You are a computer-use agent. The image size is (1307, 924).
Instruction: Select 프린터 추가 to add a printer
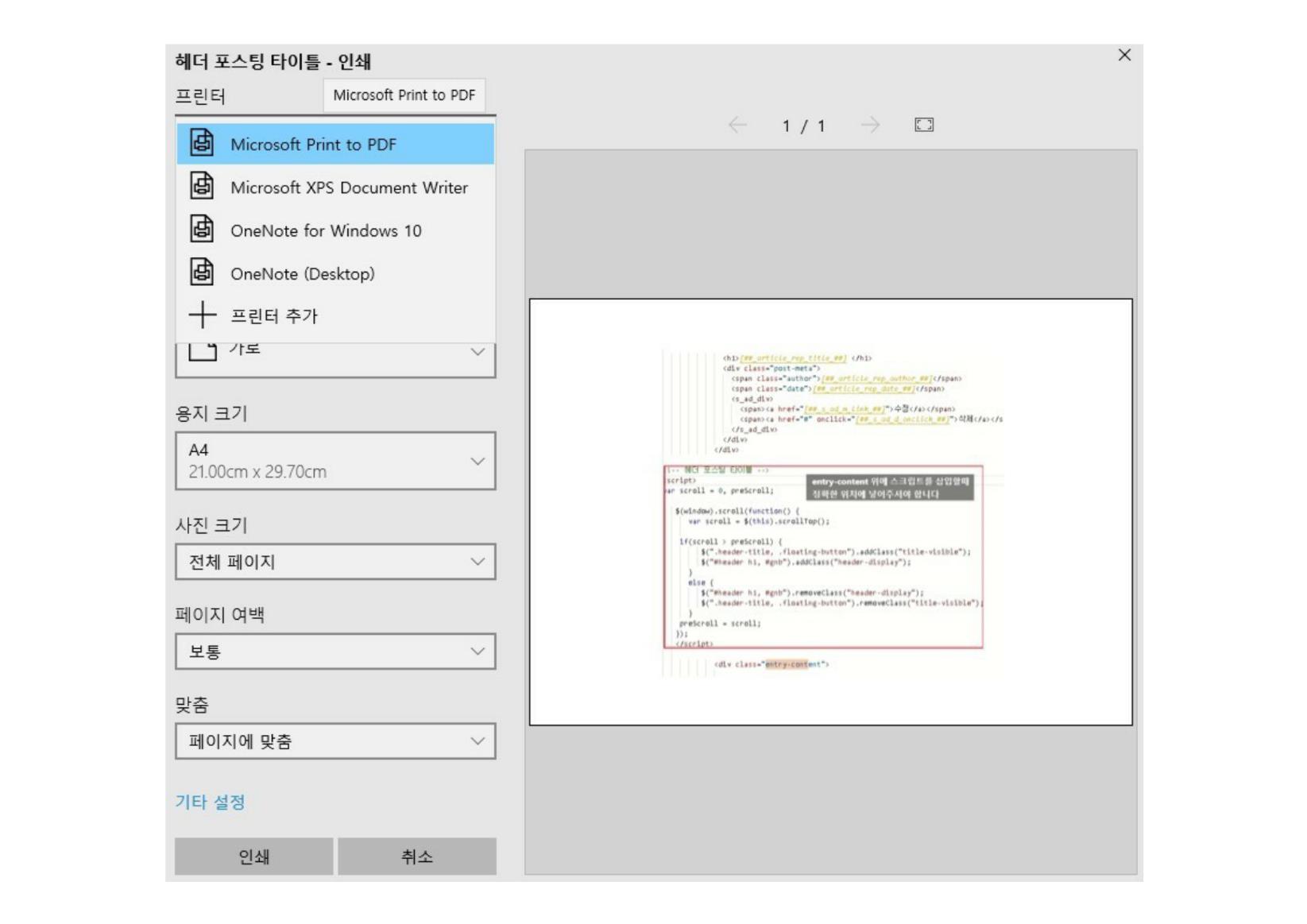click(335, 315)
